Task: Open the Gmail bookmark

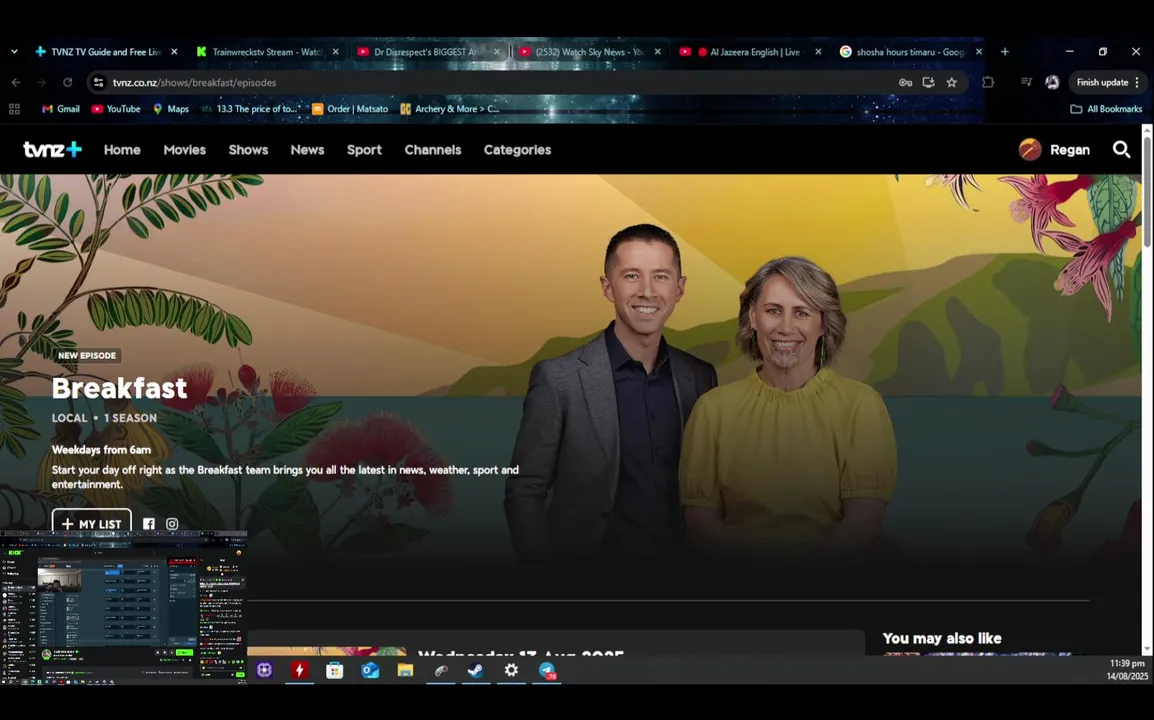Action: [60, 109]
